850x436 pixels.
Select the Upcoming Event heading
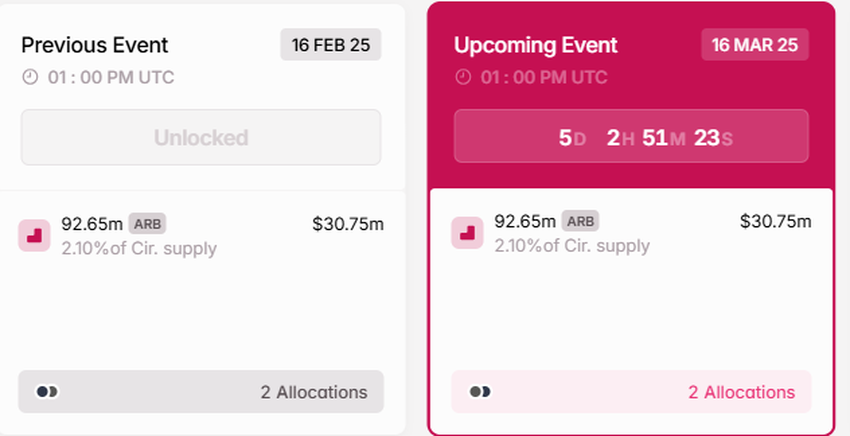[x=536, y=45]
